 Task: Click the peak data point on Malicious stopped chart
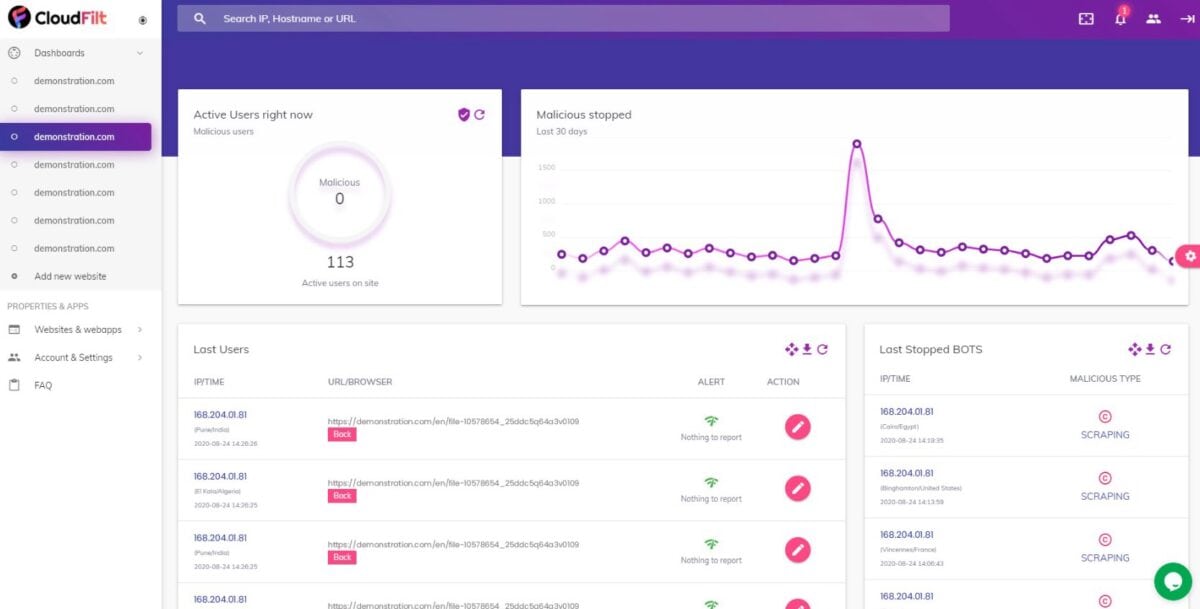point(857,144)
